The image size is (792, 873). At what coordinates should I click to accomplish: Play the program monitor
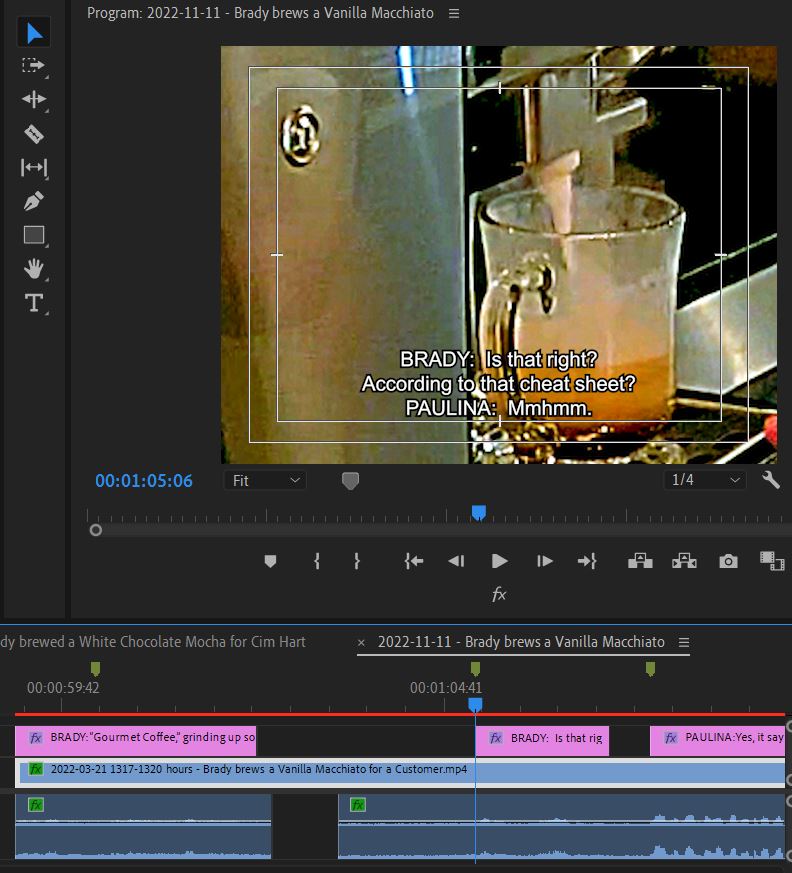tap(499, 561)
